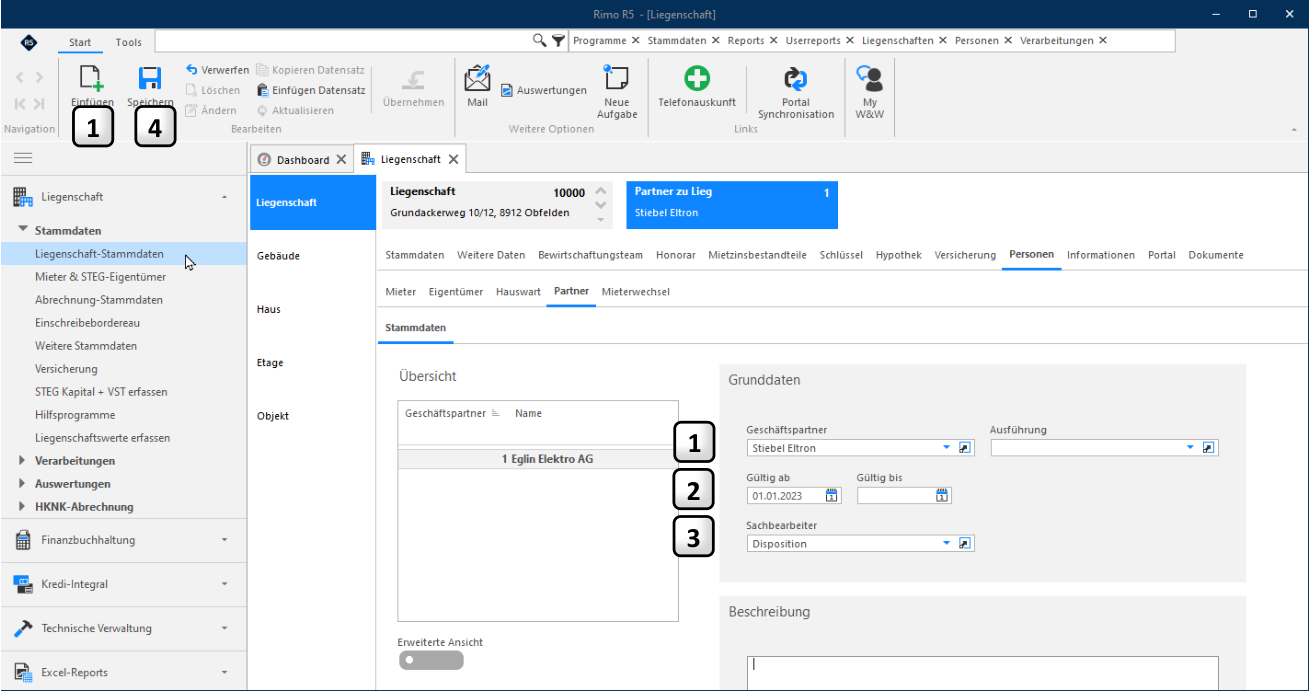Screen dimensions: 1309x692
Task: Save using the Speichern disk icon
Action: [x=150, y=80]
